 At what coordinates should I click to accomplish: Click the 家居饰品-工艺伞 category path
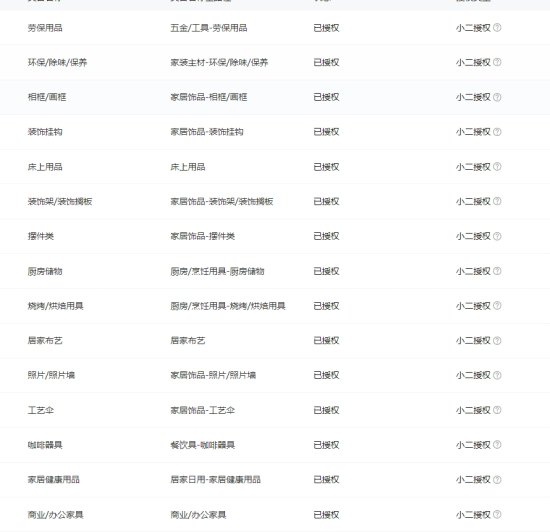202,410
